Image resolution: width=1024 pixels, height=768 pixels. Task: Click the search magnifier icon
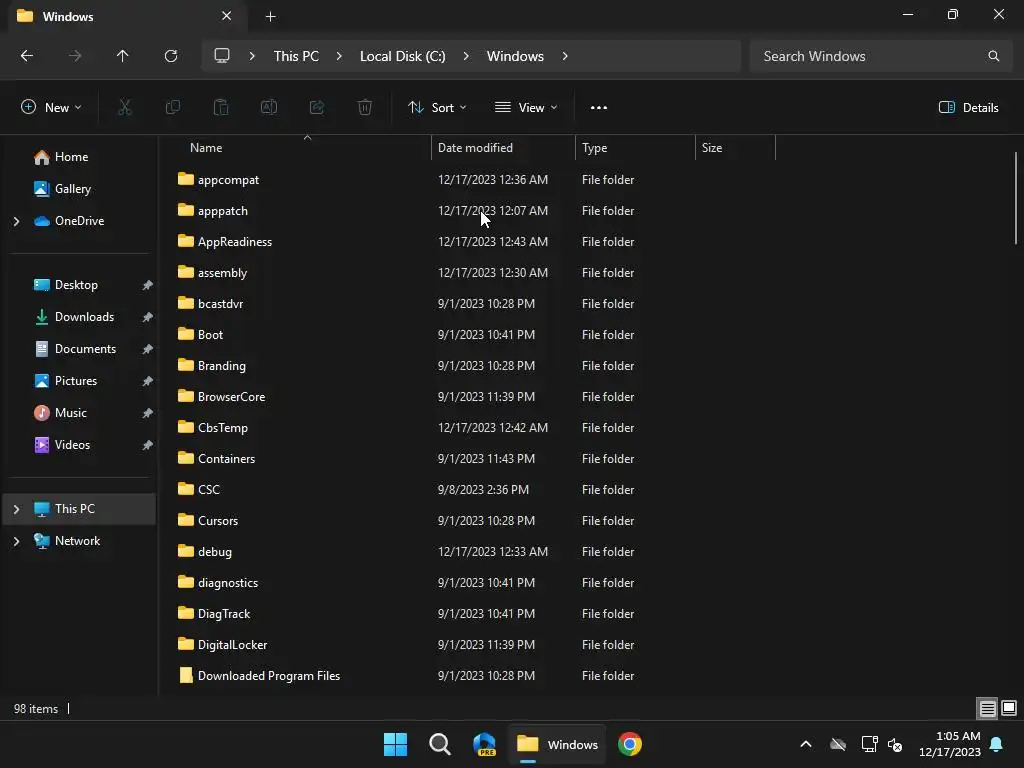[x=993, y=56]
